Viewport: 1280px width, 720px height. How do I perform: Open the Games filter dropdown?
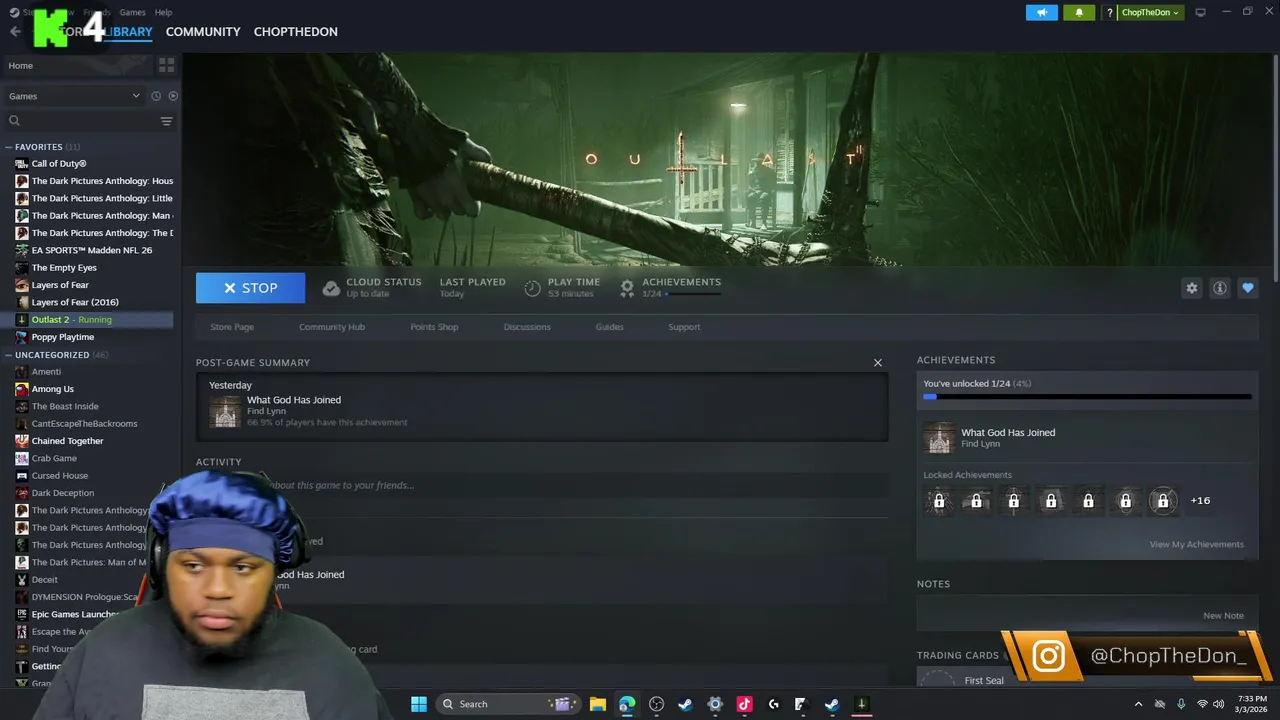(x=74, y=96)
